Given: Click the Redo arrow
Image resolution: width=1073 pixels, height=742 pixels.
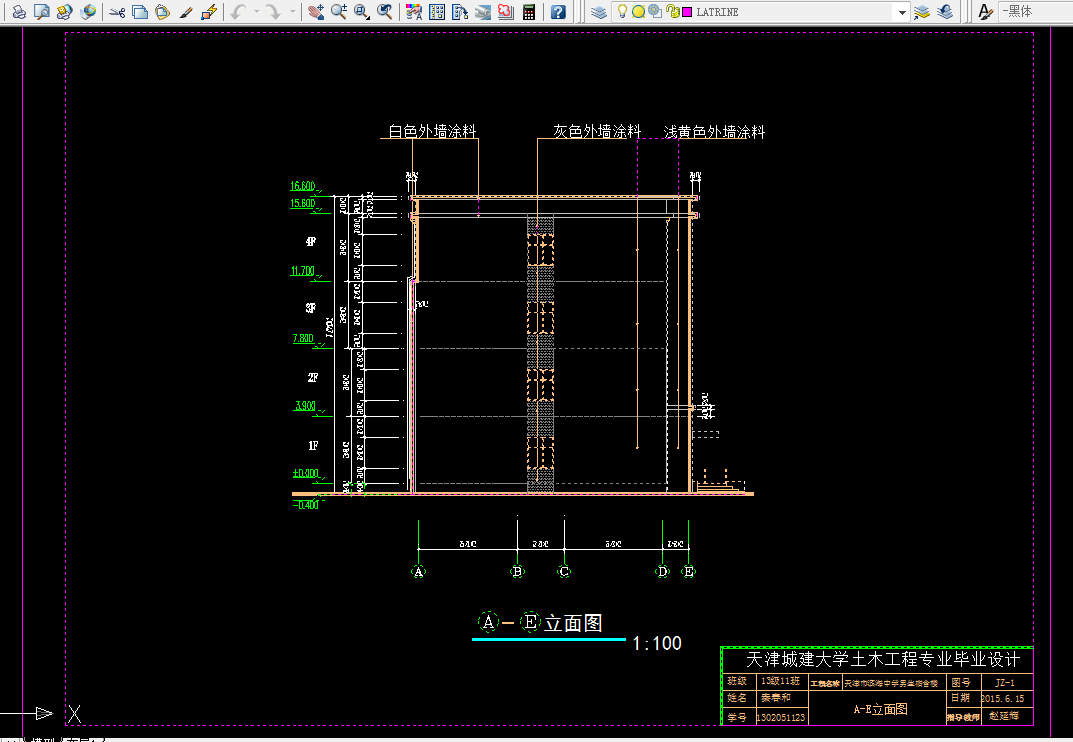Looking at the screenshot, I should (274, 12).
